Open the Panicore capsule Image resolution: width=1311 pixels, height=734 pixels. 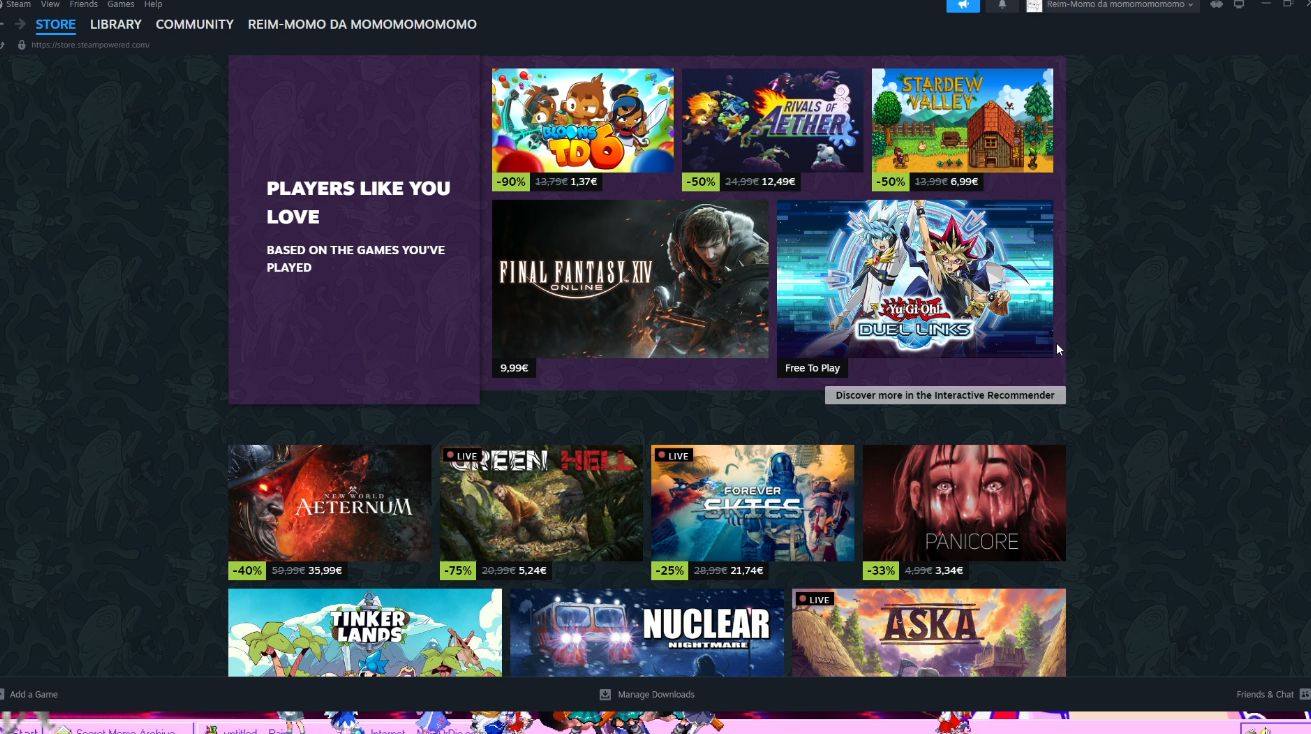(964, 503)
